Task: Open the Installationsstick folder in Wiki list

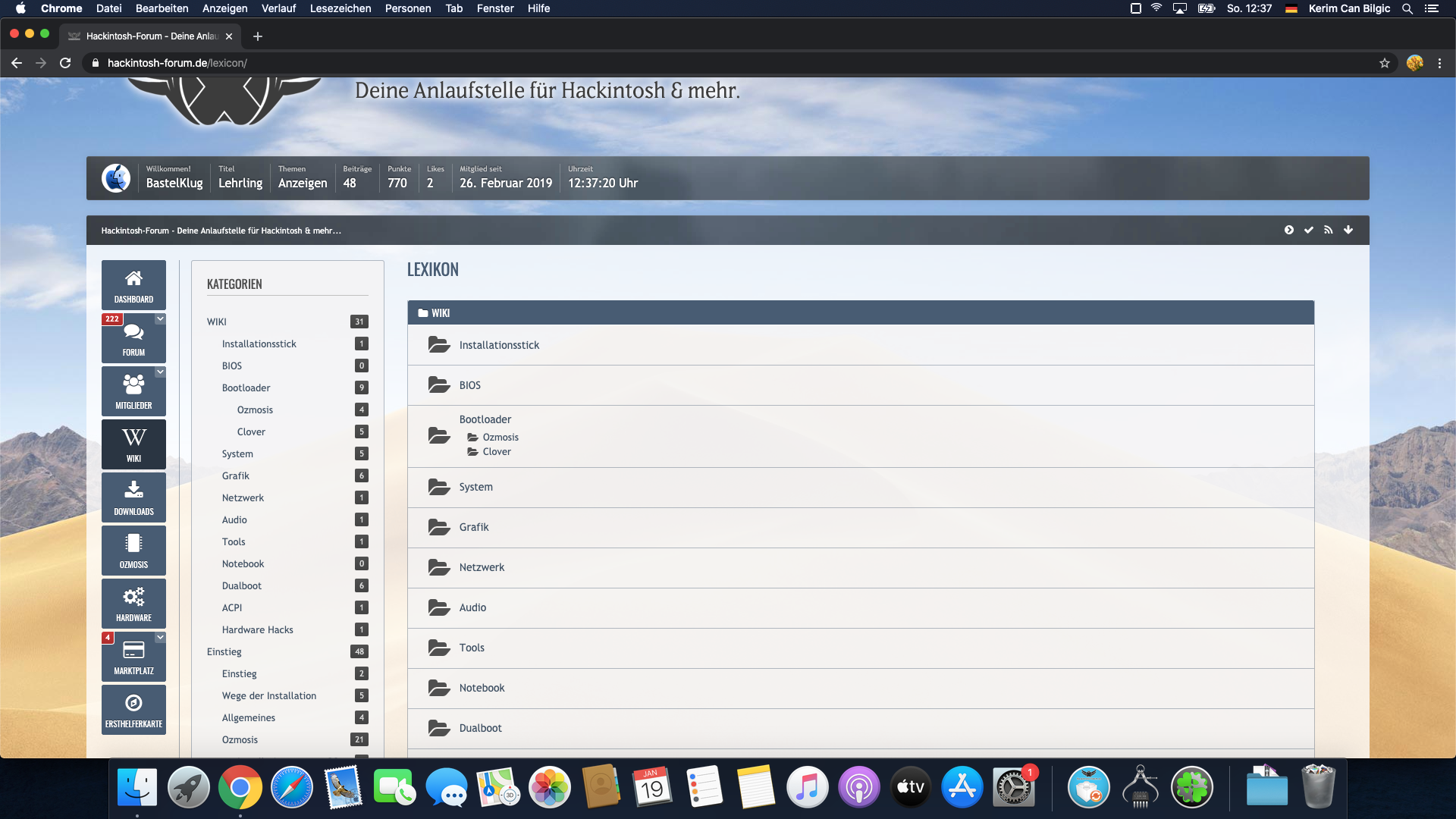Action: pyautogui.click(x=499, y=345)
